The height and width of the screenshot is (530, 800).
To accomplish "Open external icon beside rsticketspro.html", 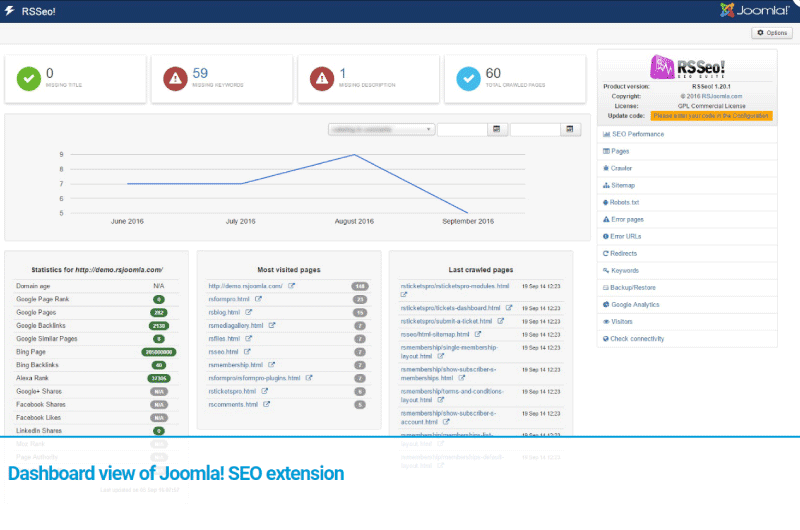I will (x=265, y=391).
